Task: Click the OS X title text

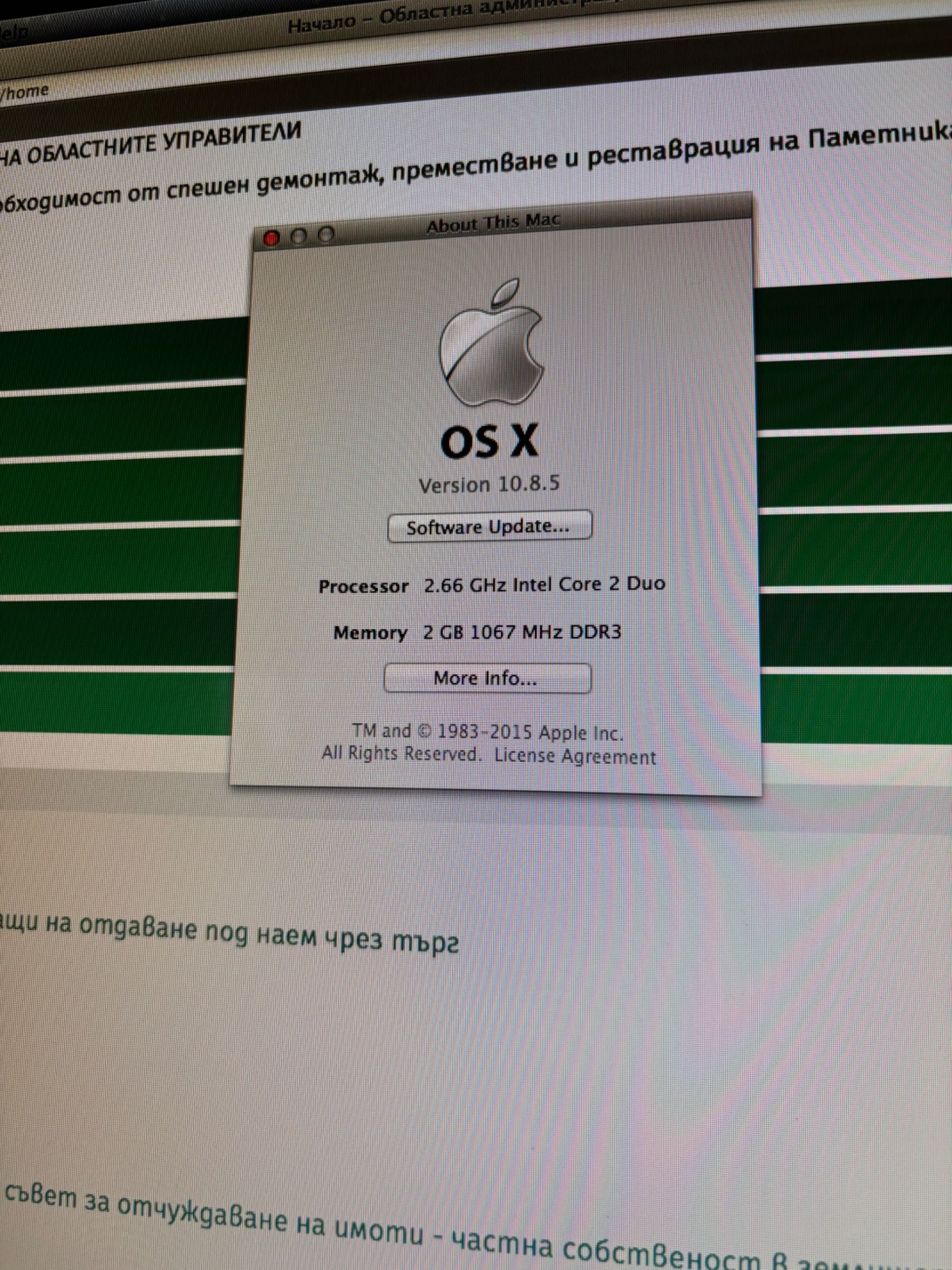Action: tap(489, 441)
